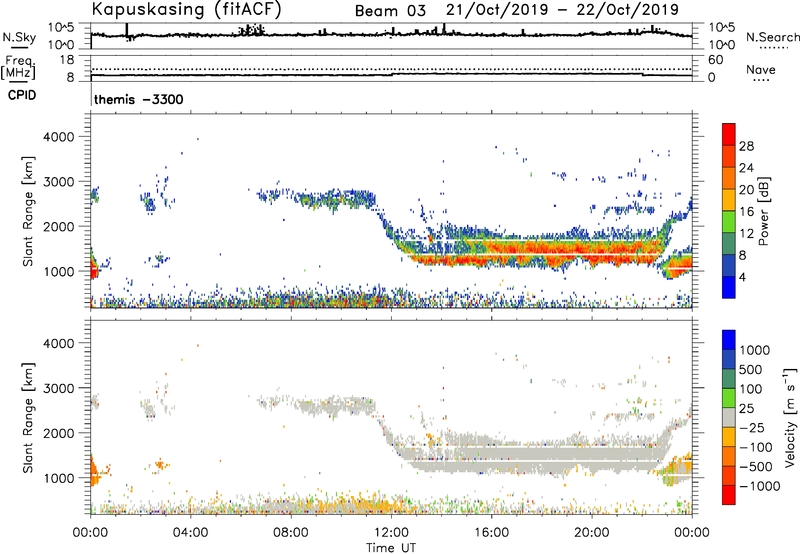The width and height of the screenshot is (800, 554).
Task: Click the dotted frequency line in Freq panel
Action: point(391,69)
